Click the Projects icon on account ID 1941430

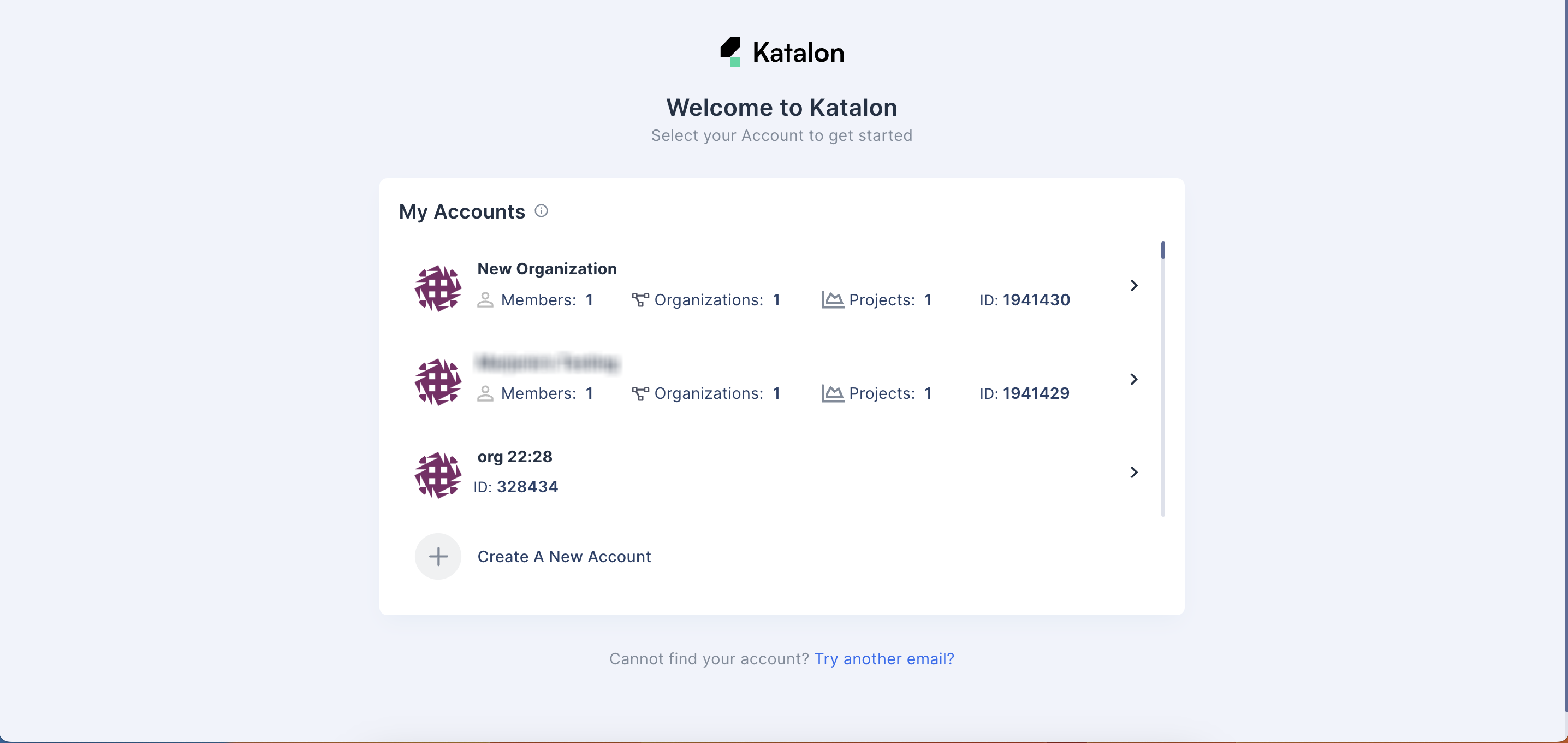click(x=832, y=299)
